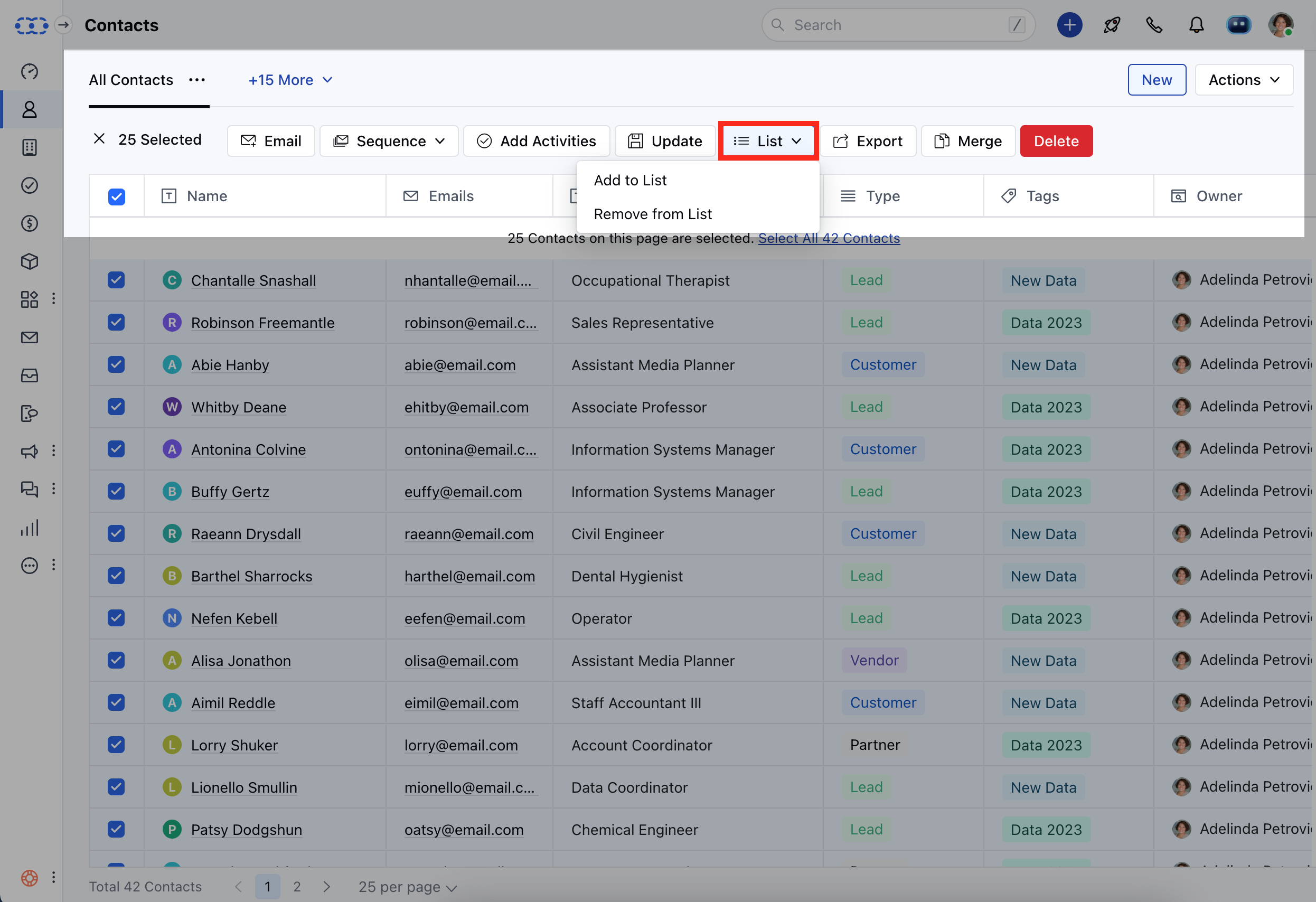Open the Campaigns megaphone icon in sidebar
The image size is (1316, 902).
click(30, 452)
